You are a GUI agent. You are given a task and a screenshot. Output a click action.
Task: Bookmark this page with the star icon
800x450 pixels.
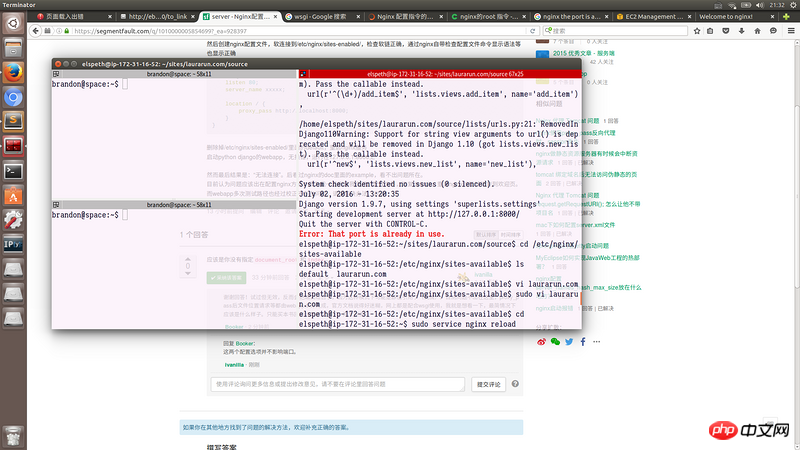tap(697, 31)
